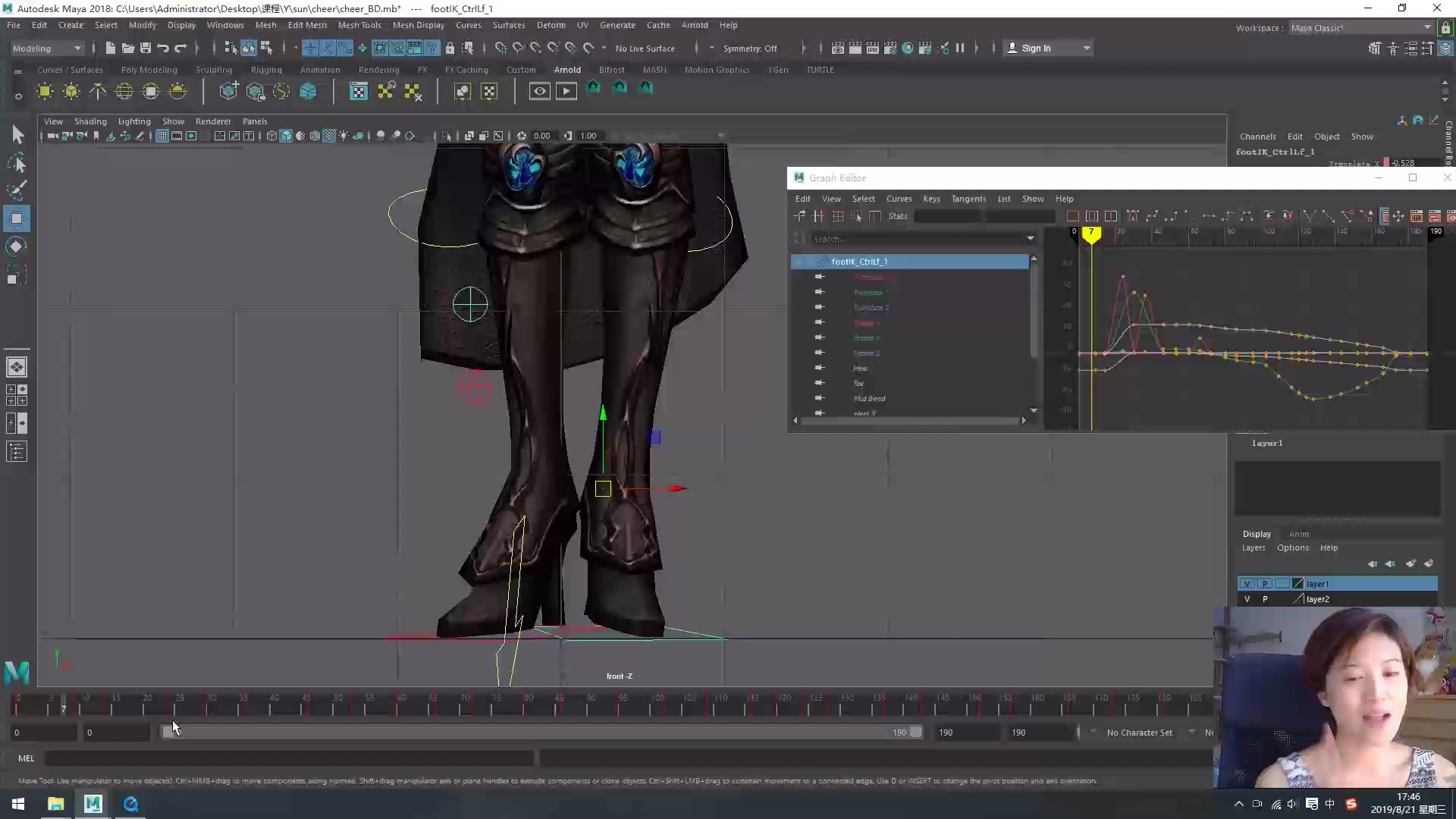The width and height of the screenshot is (1456, 819).
Task: Switch to the Animation shelf tab
Action: (319, 69)
